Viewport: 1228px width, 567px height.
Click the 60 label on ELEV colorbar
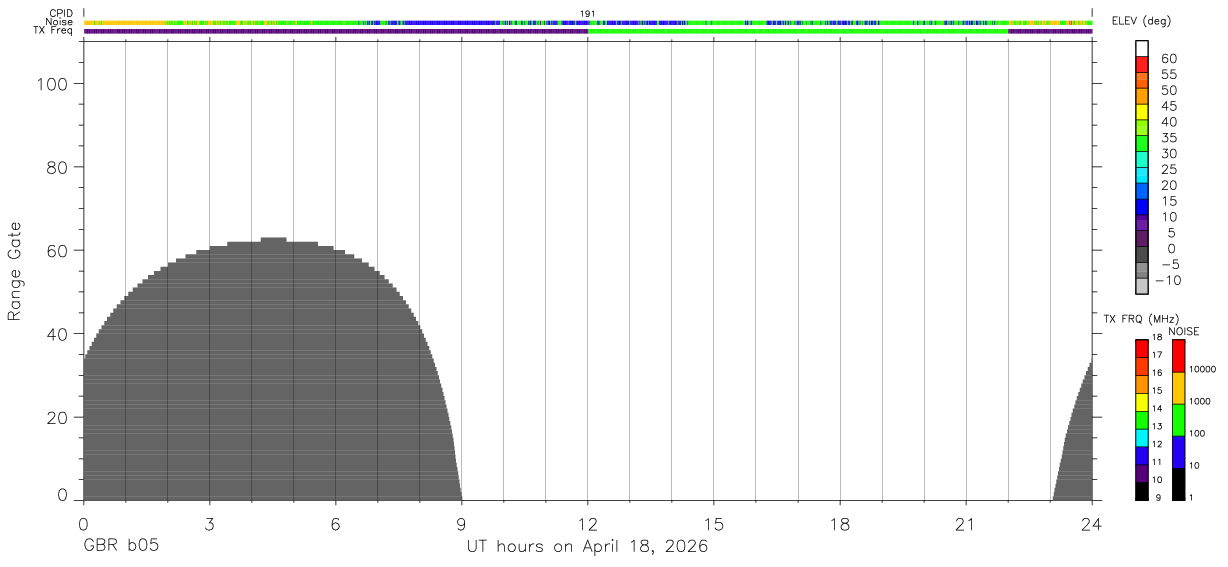click(1169, 59)
